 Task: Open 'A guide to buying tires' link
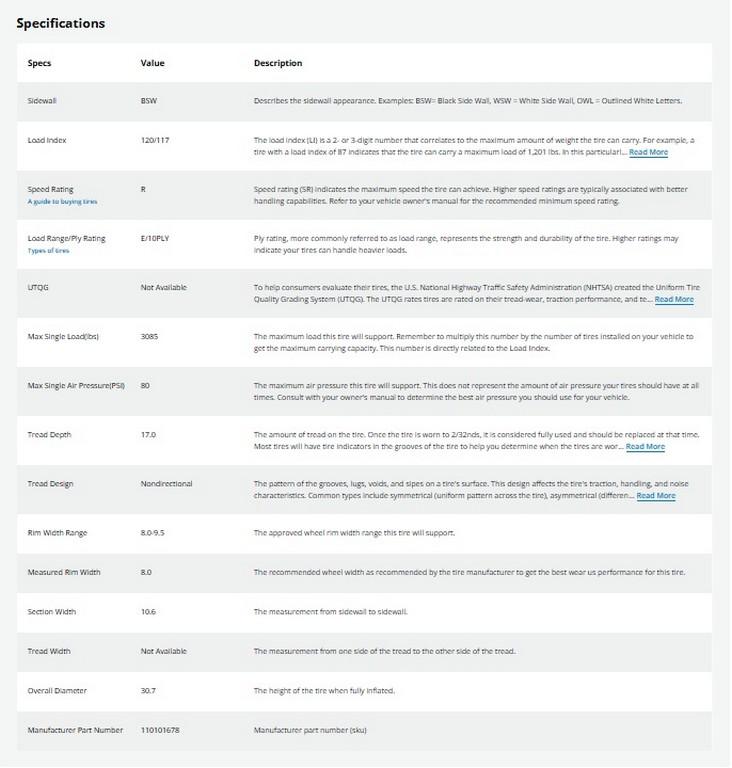point(62,201)
